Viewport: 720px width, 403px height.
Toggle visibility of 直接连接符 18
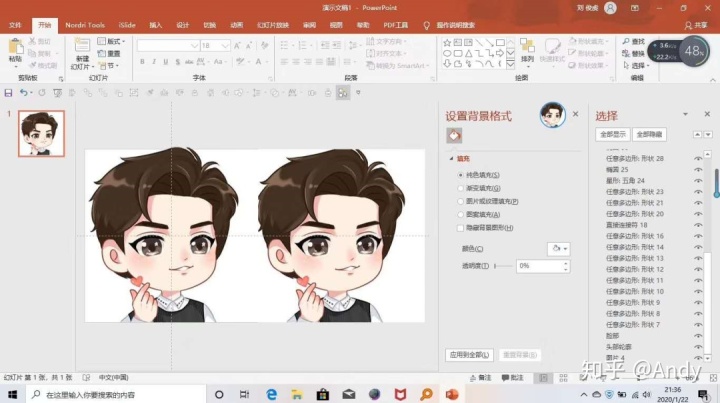pos(698,225)
